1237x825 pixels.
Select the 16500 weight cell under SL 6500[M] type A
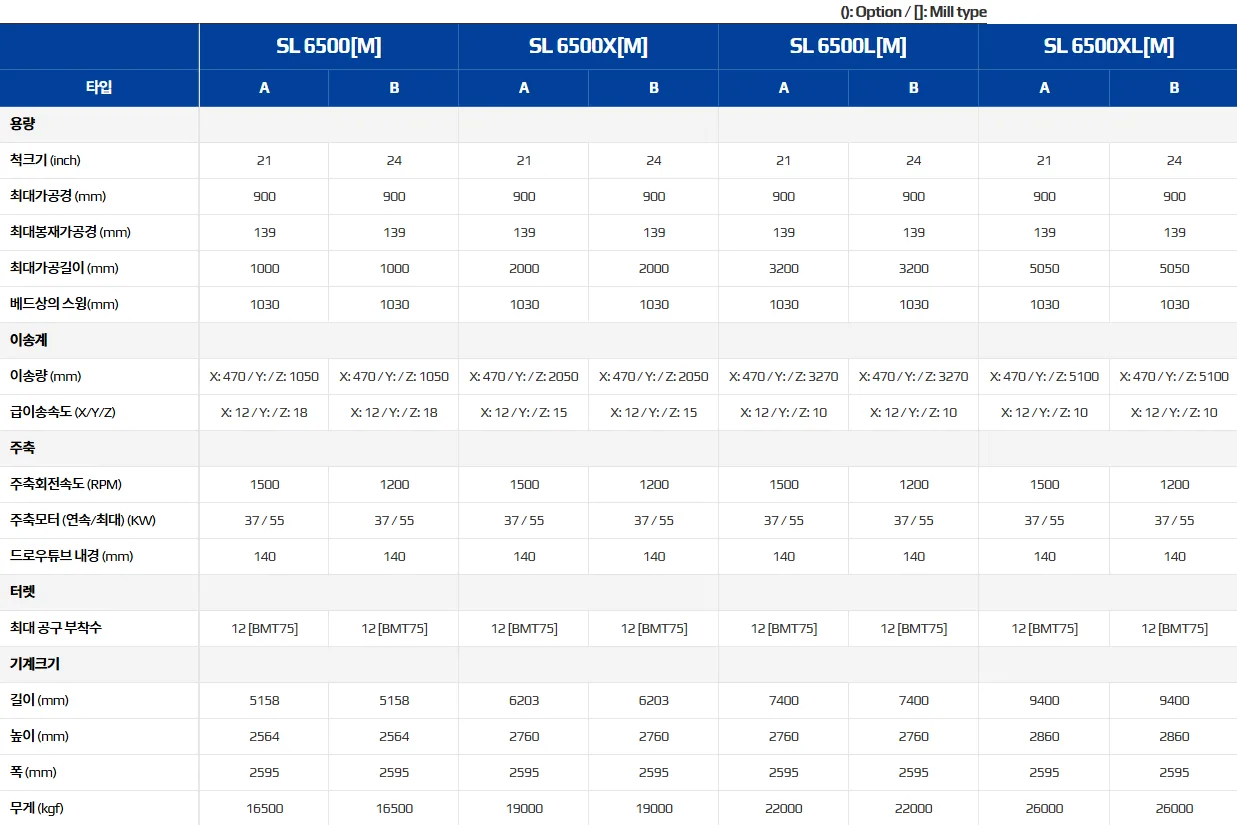pos(264,808)
